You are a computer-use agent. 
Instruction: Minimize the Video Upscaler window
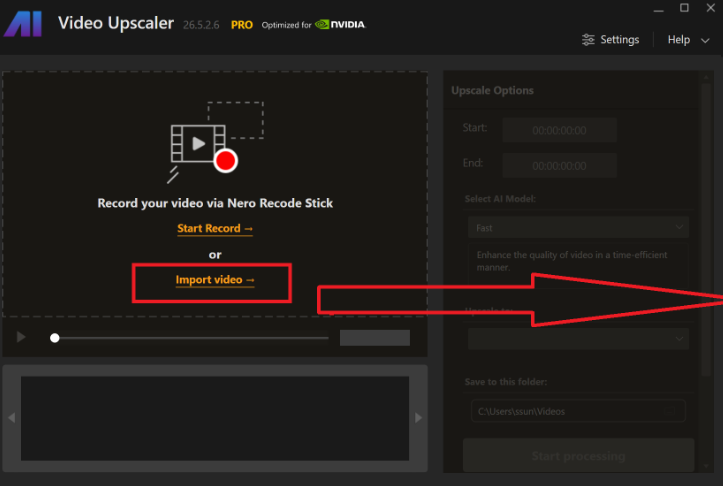(658, 9)
